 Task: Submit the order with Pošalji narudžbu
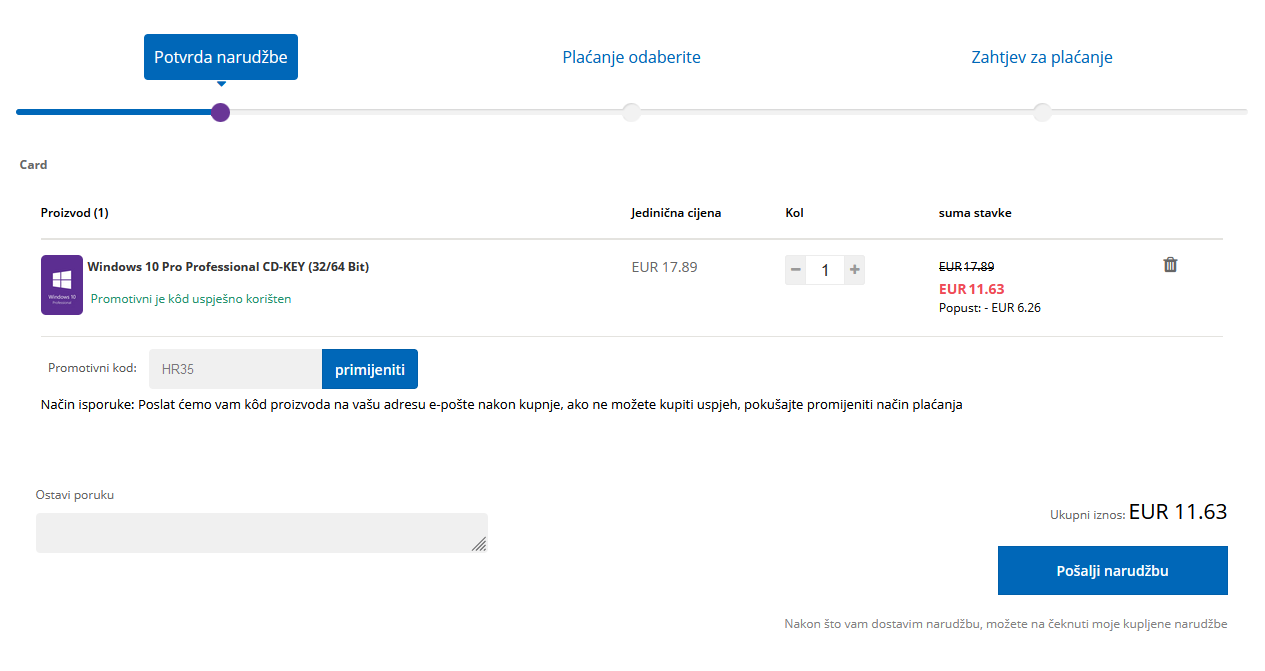pos(1113,571)
